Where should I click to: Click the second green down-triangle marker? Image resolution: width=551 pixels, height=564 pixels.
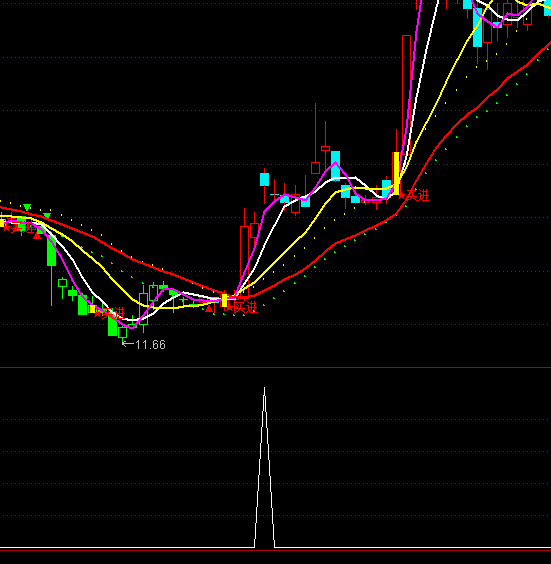(x=47, y=216)
